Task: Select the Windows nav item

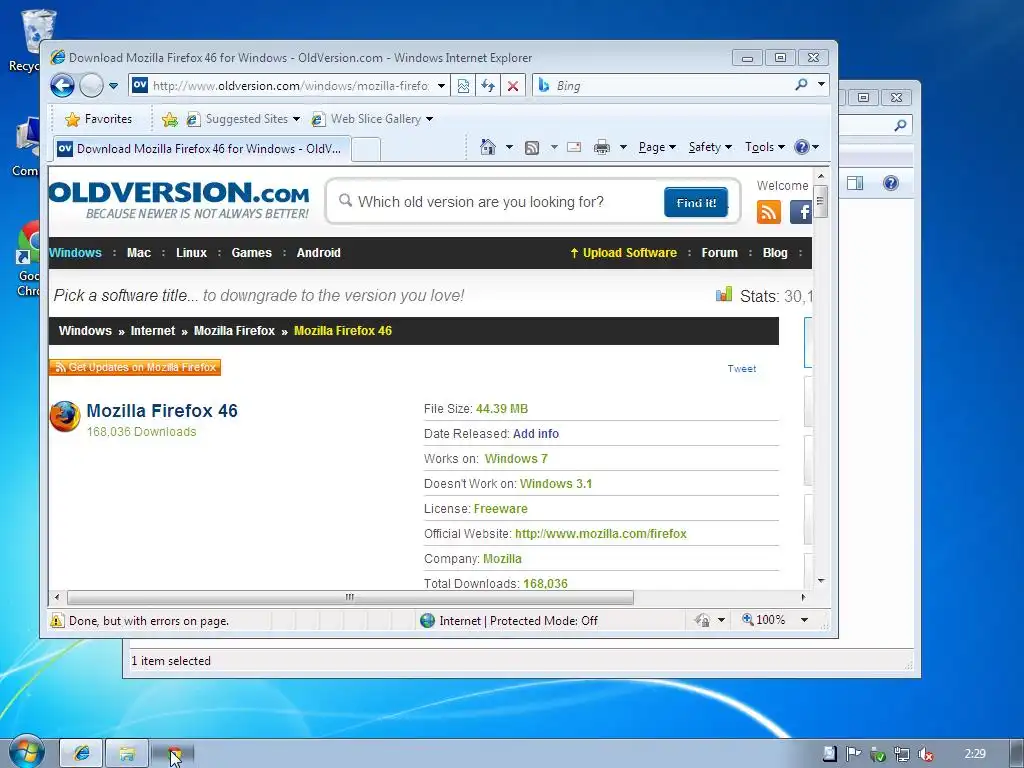Action: coord(75,253)
